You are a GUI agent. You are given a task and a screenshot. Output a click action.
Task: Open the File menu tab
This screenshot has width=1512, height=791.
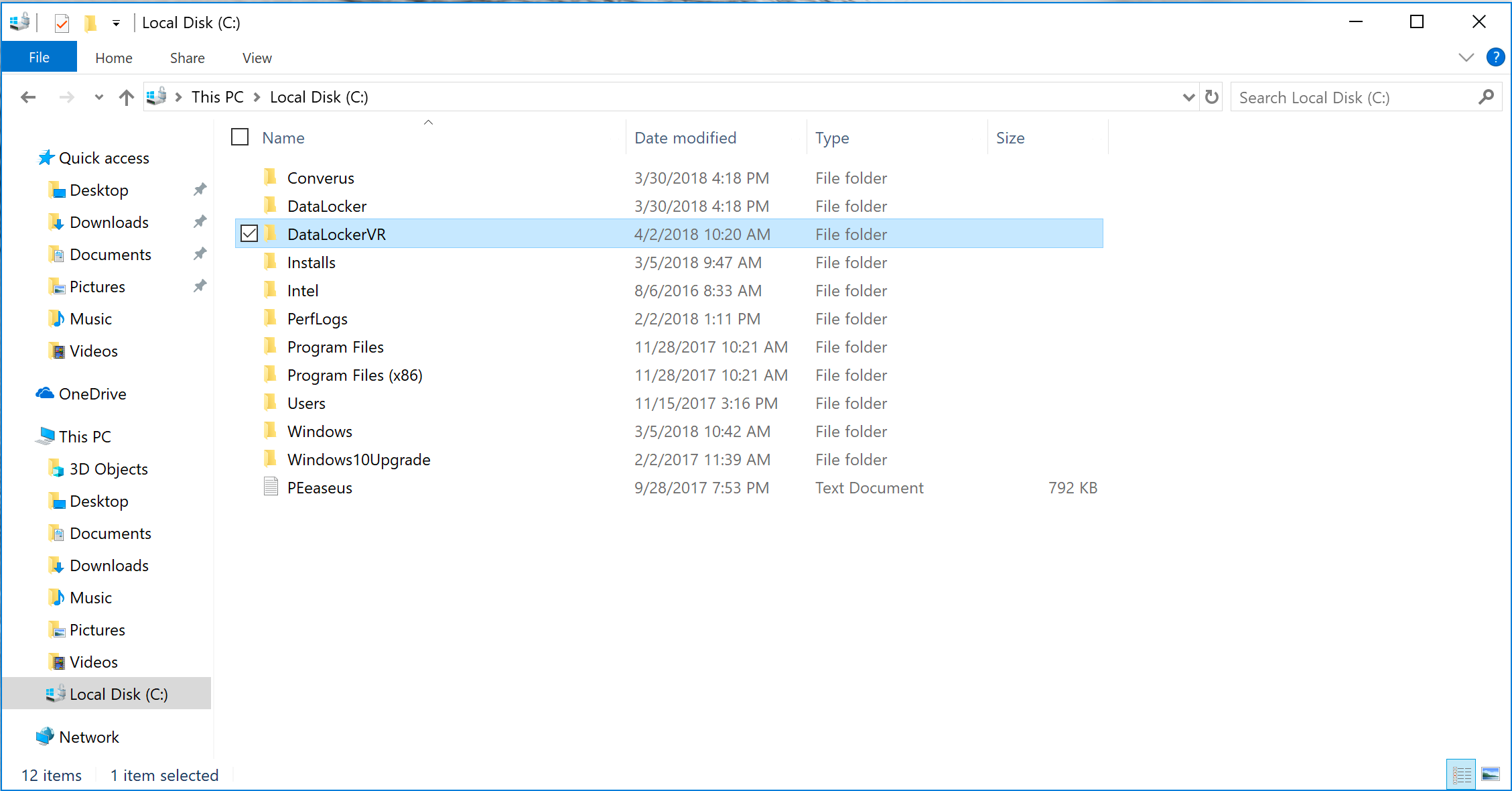tap(39, 58)
